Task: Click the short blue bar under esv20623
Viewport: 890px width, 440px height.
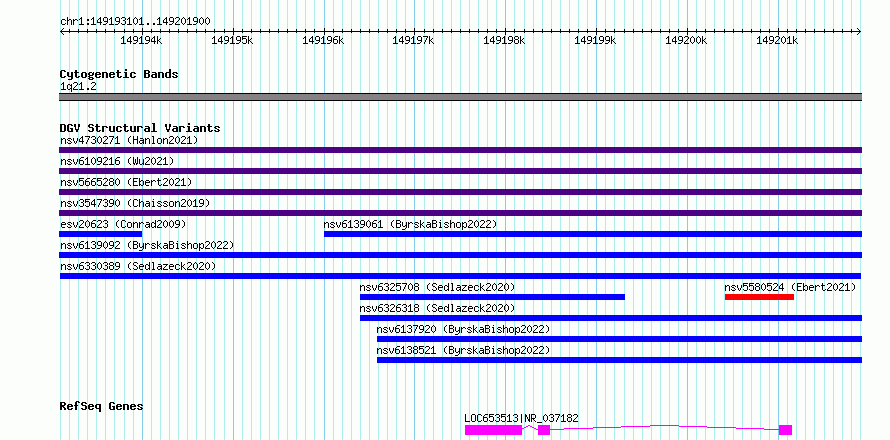Action: pos(100,234)
